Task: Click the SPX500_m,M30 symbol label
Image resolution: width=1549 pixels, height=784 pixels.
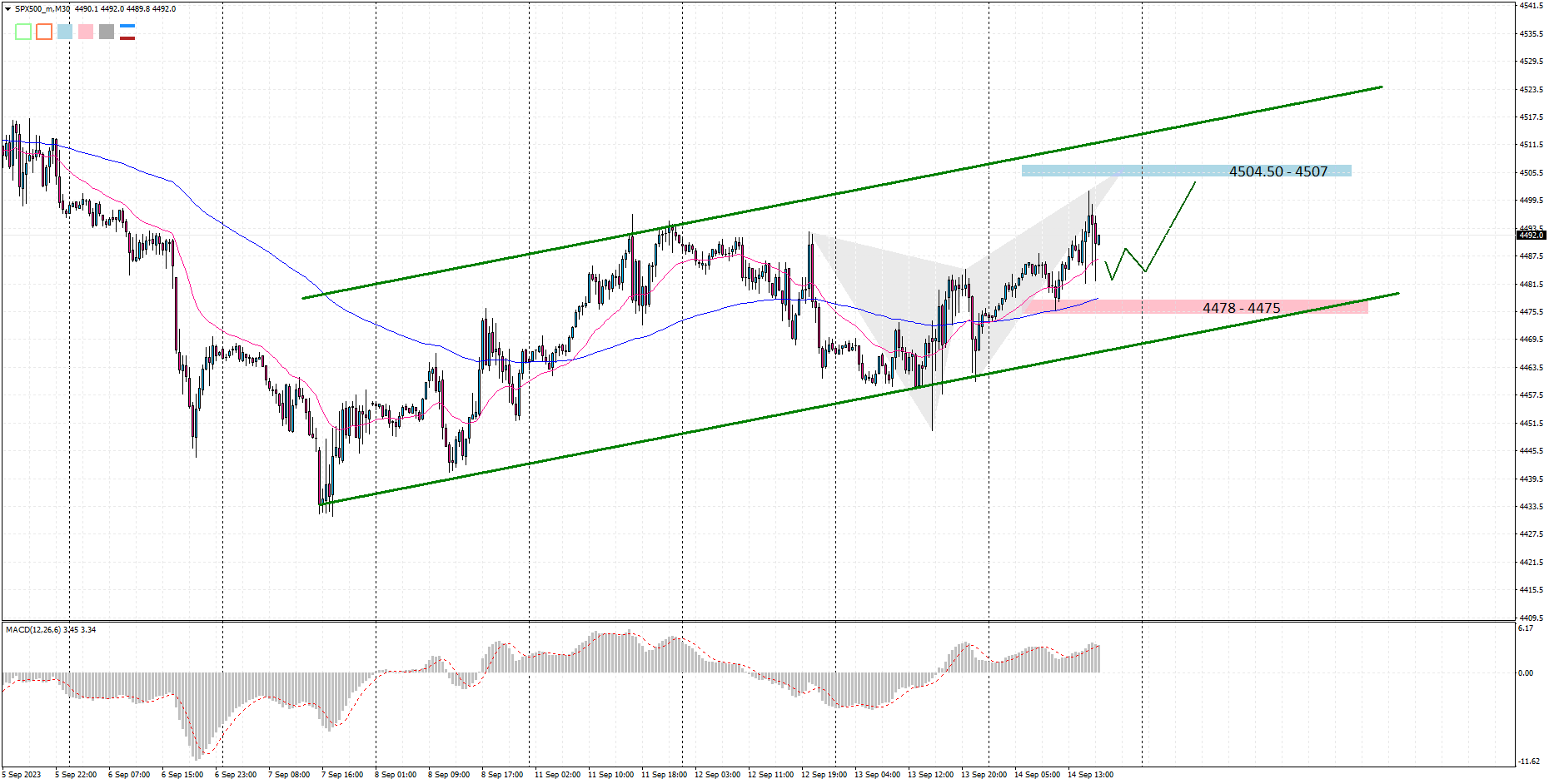Action: click(42, 9)
